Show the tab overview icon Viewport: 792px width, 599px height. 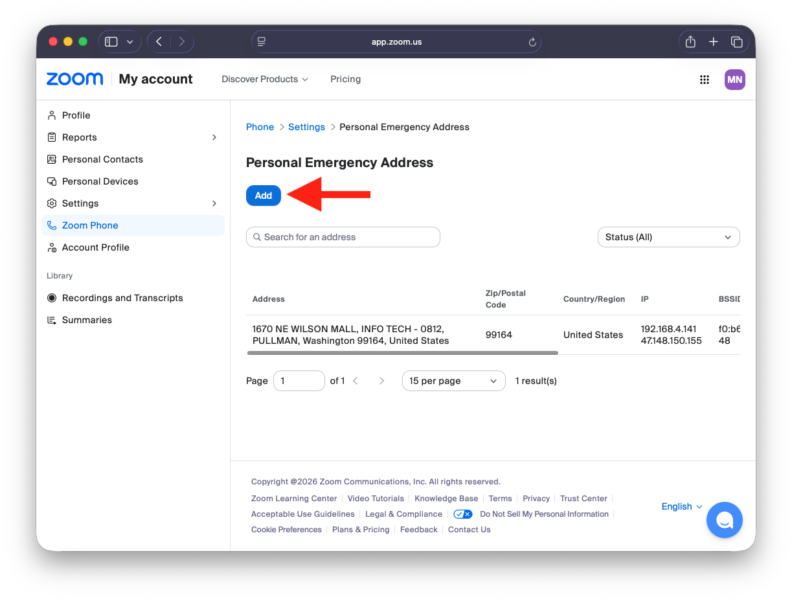pyautogui.click(x=736, y=41)
